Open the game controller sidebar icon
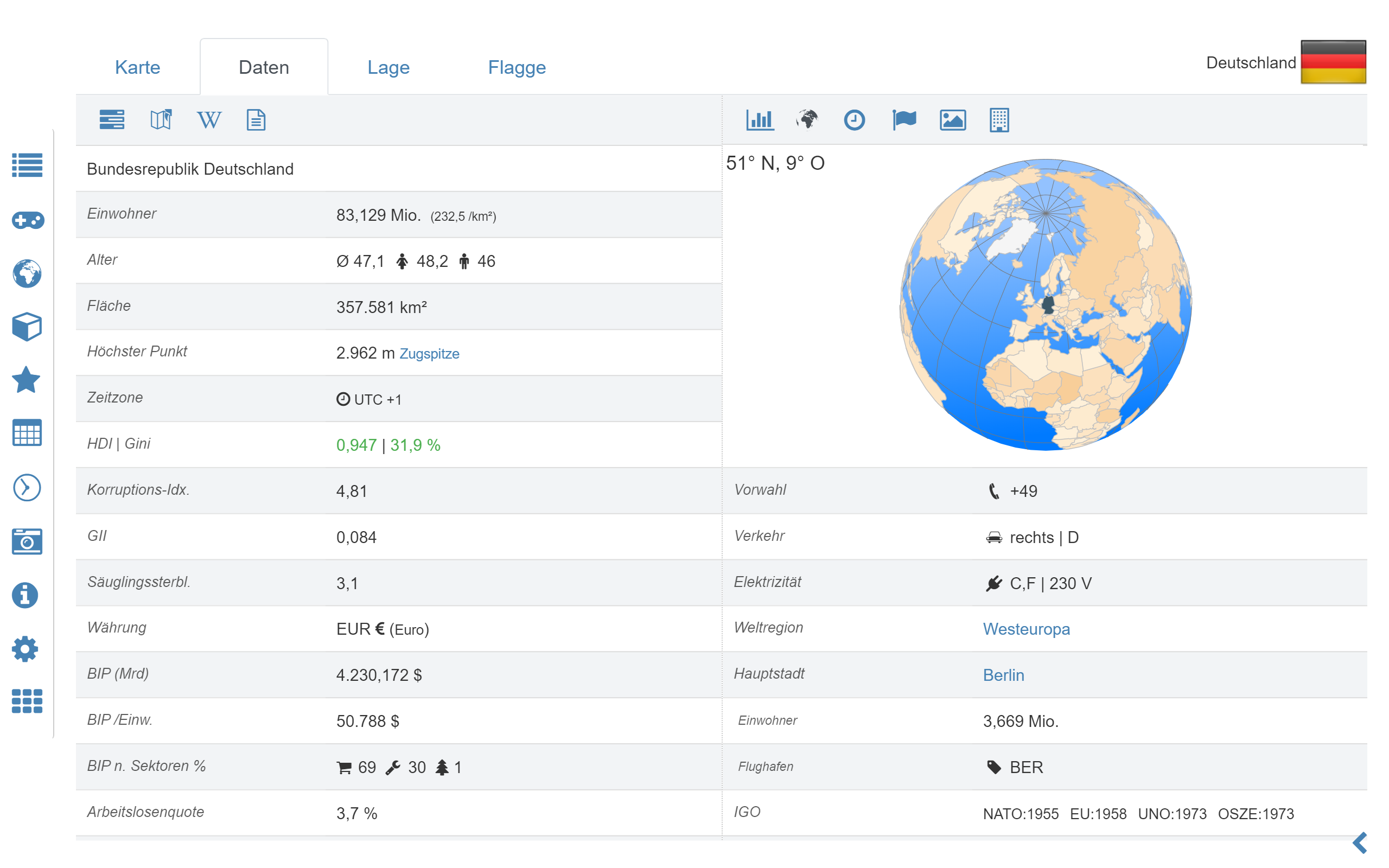 (x=27, y=220)
